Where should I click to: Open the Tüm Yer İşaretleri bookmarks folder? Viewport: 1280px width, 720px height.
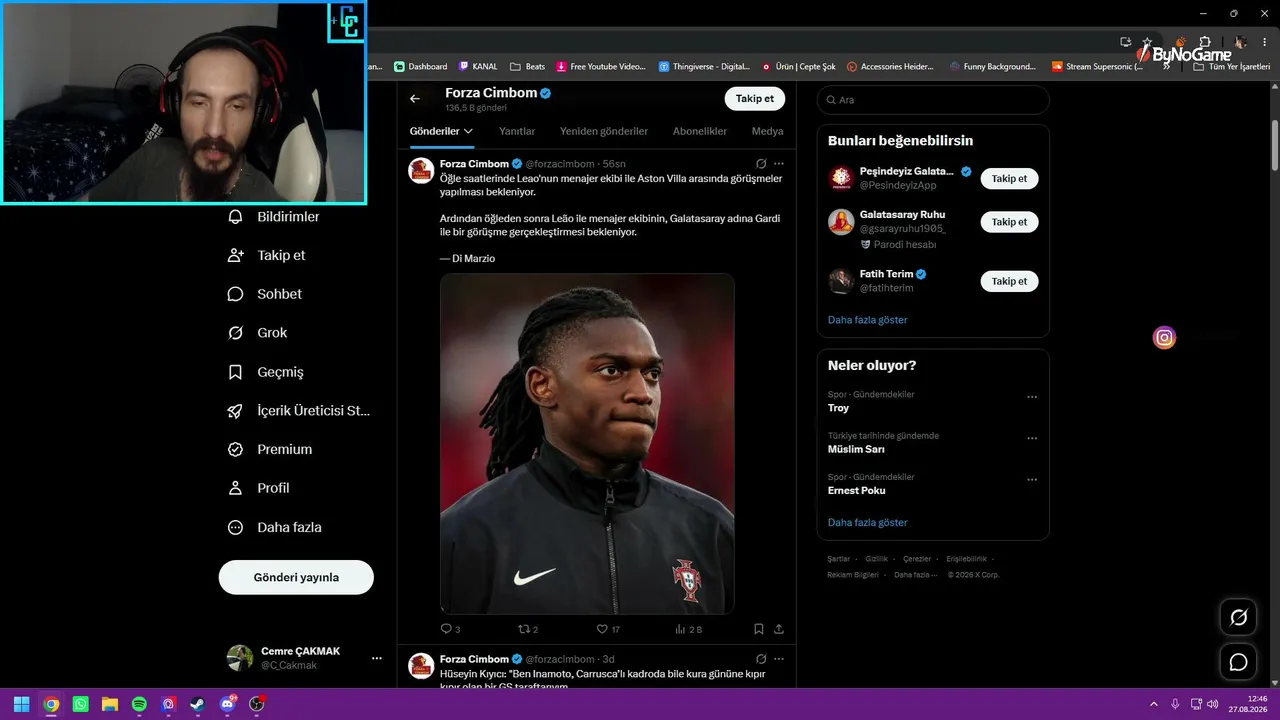(x=1231, y=67)
